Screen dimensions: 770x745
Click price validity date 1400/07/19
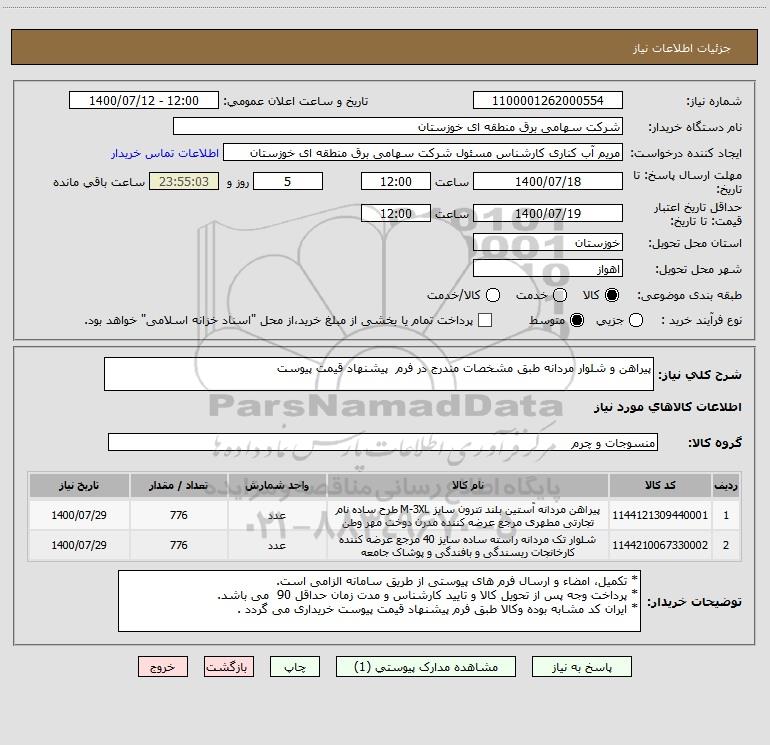pos(548,213)
